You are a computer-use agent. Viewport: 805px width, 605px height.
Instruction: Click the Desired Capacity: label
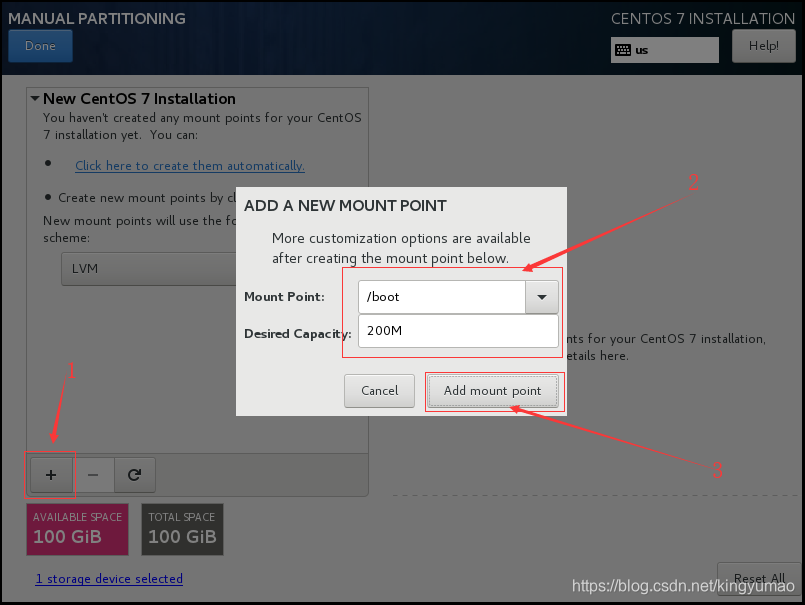298,334
